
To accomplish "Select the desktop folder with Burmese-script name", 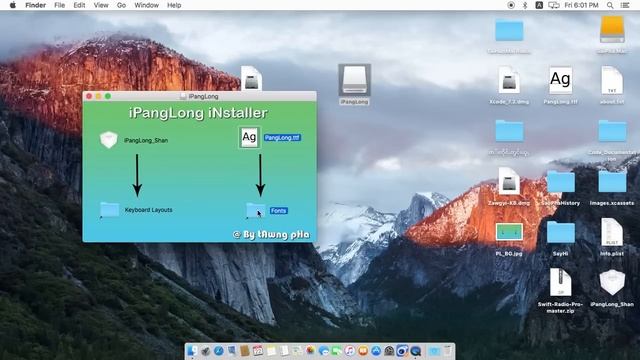I will point(509,131).
